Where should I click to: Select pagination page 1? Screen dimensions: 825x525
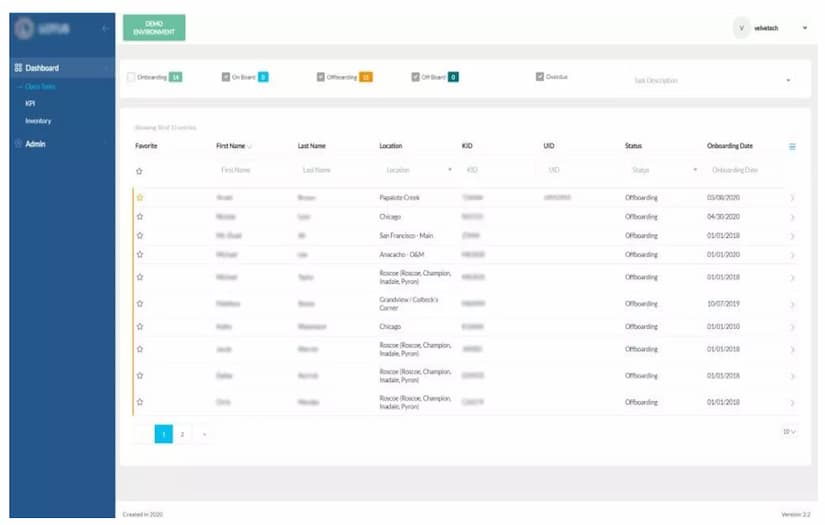click(x=164, y=434)
